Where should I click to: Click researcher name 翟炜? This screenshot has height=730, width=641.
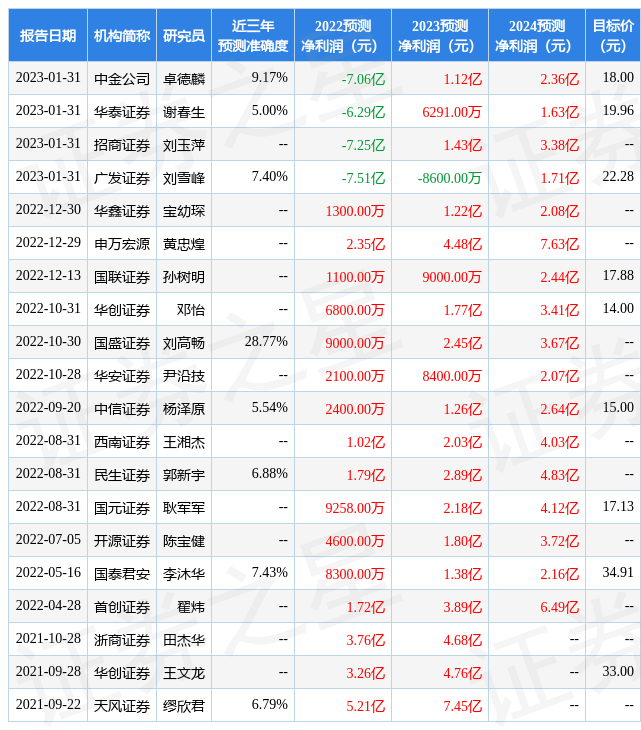191,607
